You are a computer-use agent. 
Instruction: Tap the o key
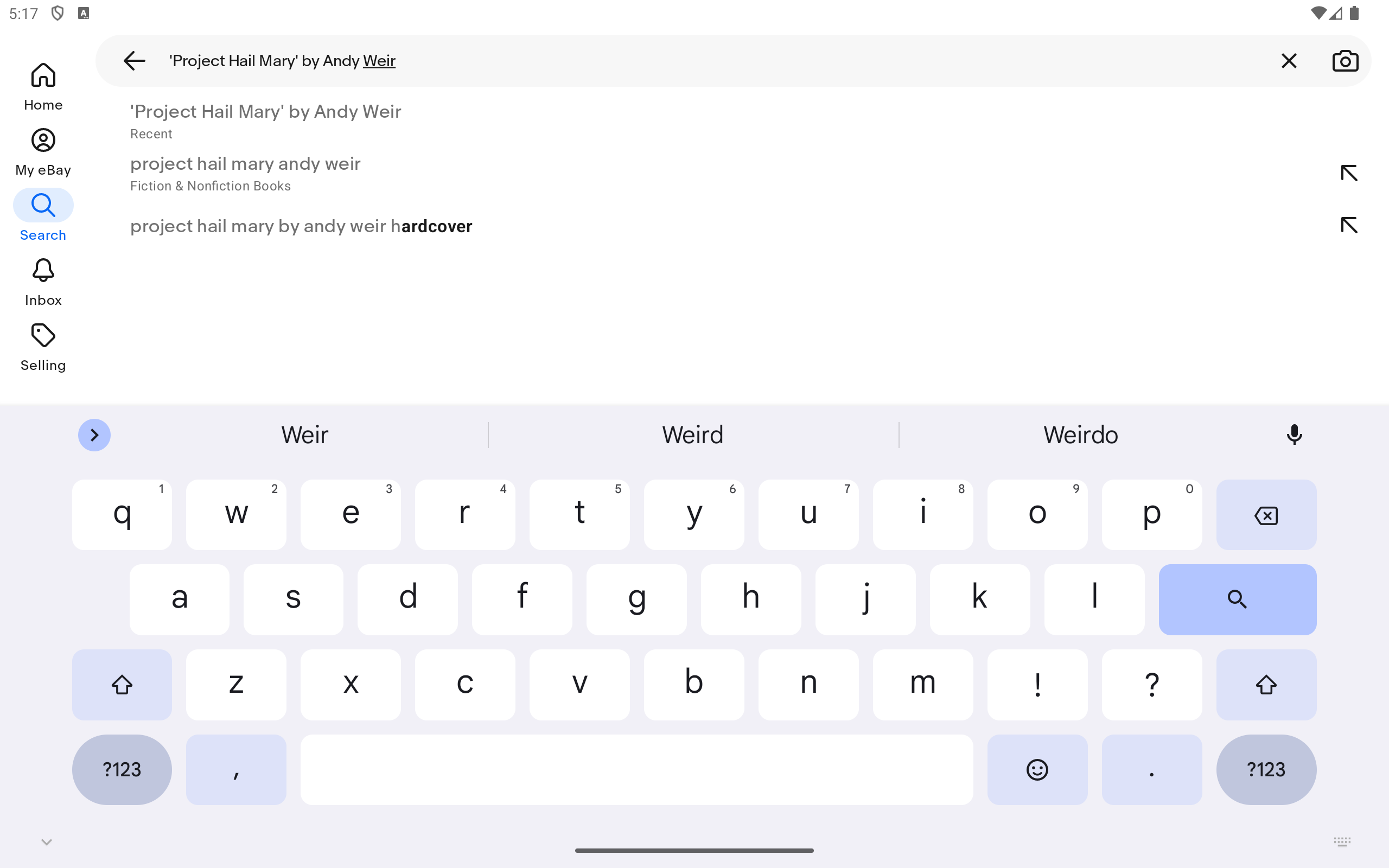[1037, 515]
